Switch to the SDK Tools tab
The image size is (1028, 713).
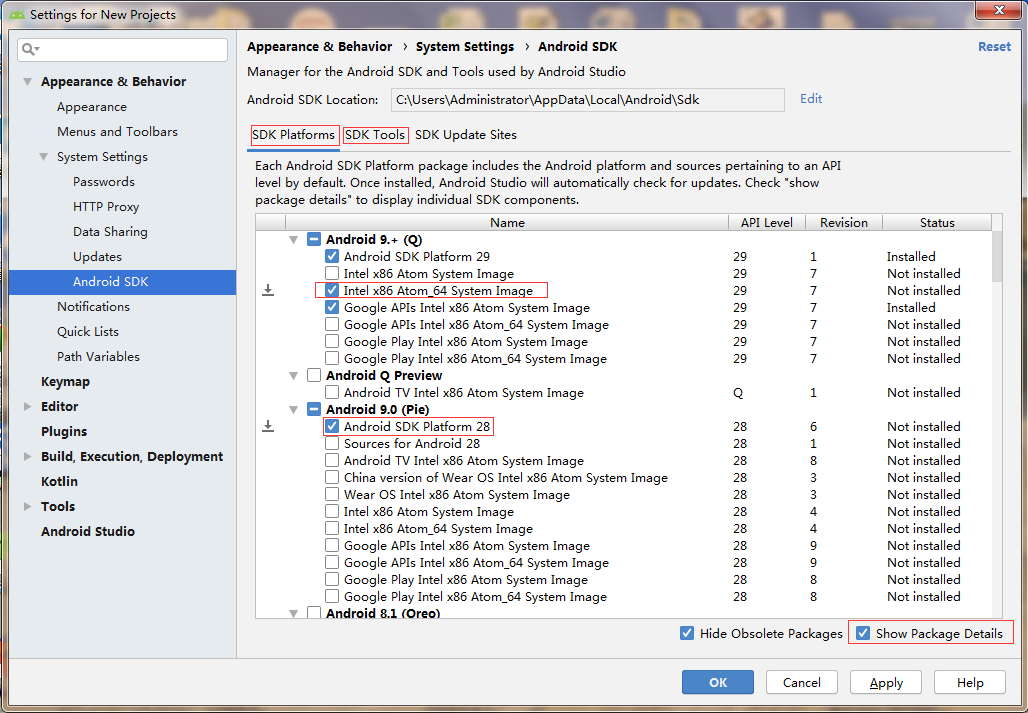click(375, 135)
